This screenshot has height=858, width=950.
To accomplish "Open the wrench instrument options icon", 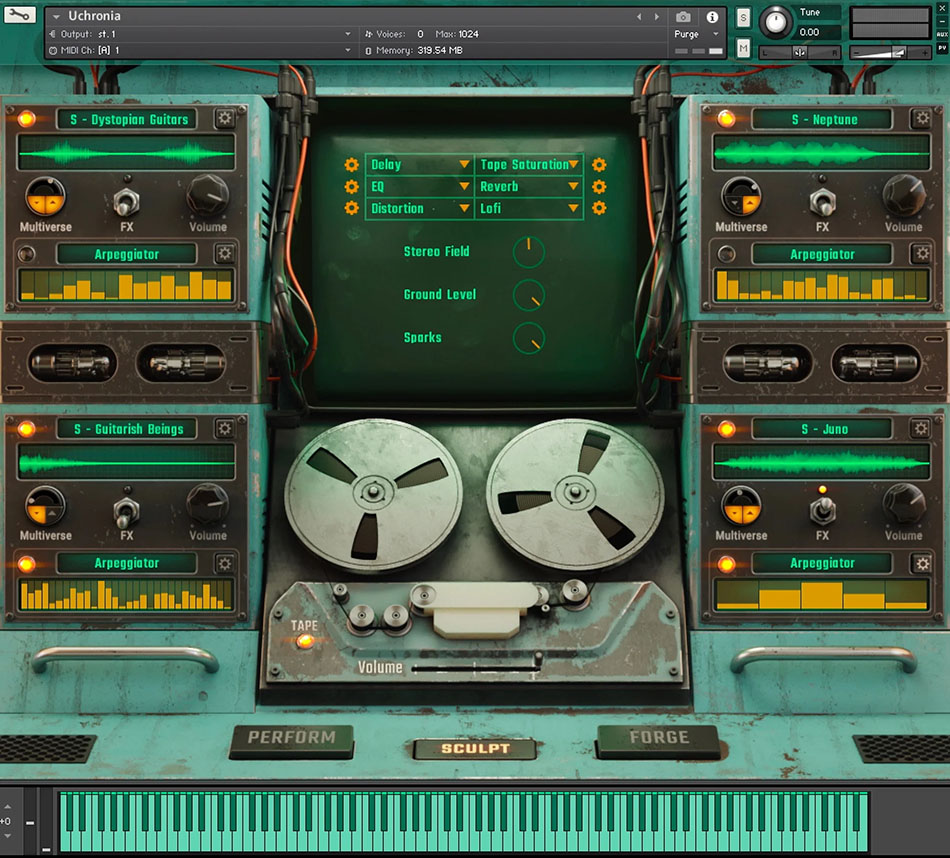I will [x=19, y=15].
